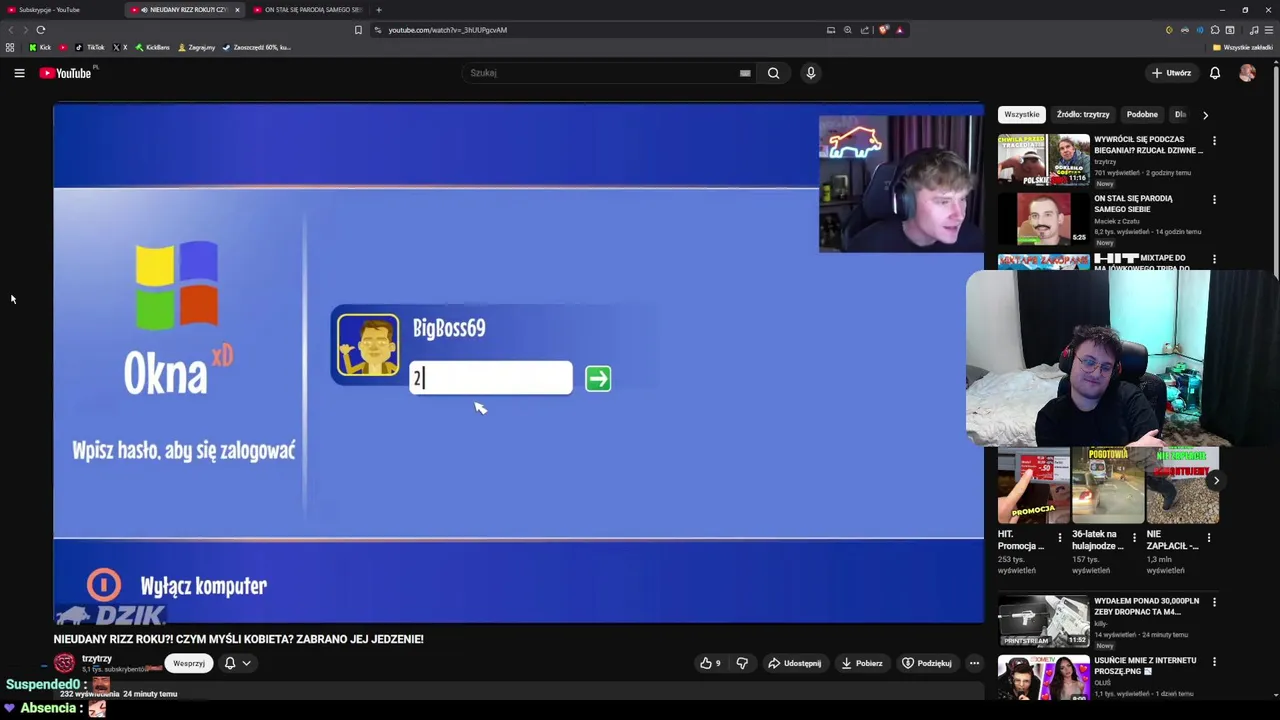Image resolution: width=1280 pixels, height=720 pixels.
Task: Open notifications bell in YouTube header
Action: tap(1215, 73)
